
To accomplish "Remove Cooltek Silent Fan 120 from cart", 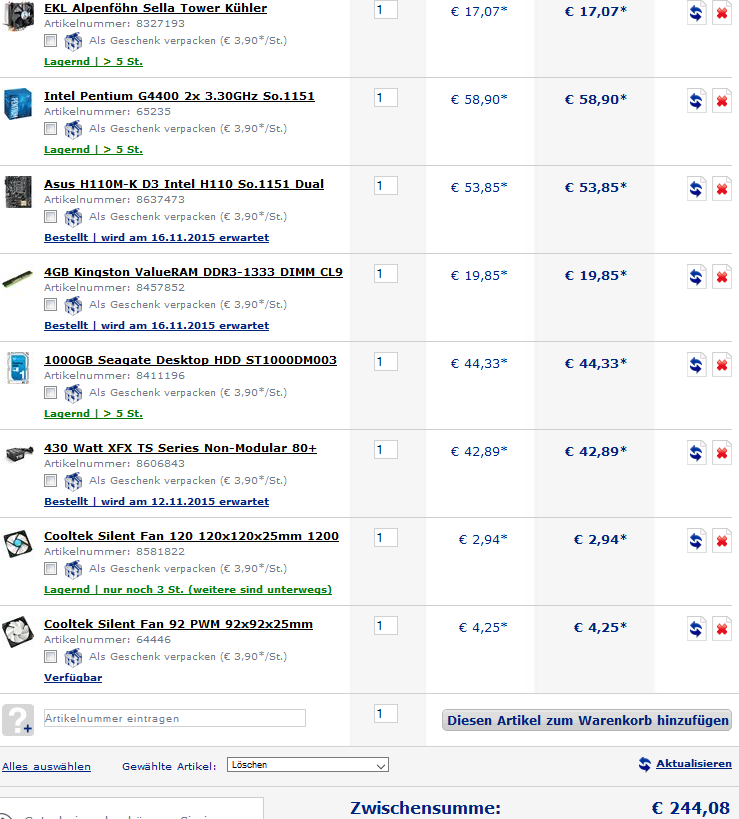I will [722, 541].
